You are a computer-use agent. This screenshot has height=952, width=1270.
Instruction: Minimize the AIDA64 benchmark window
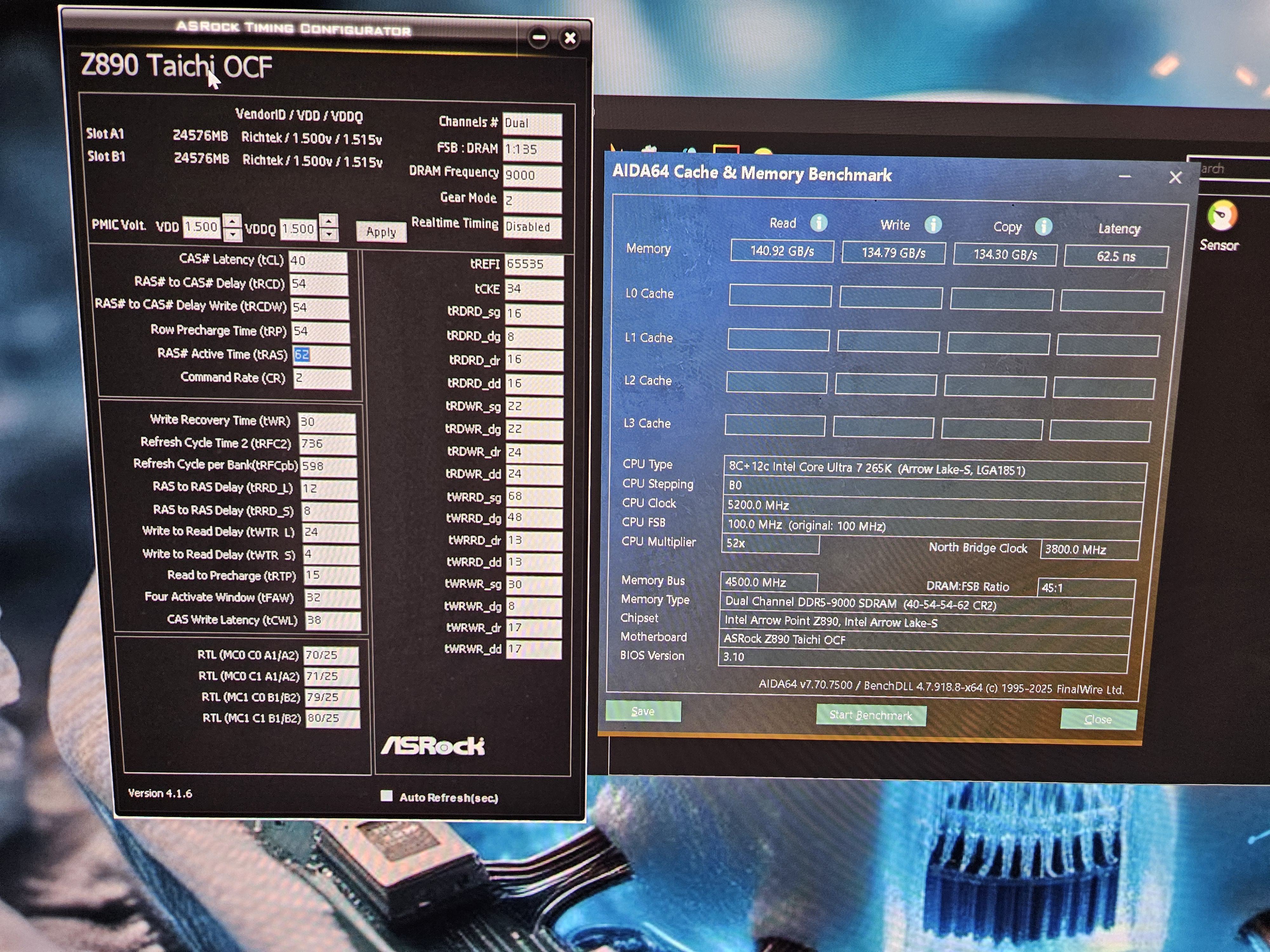coord(1125,176)
